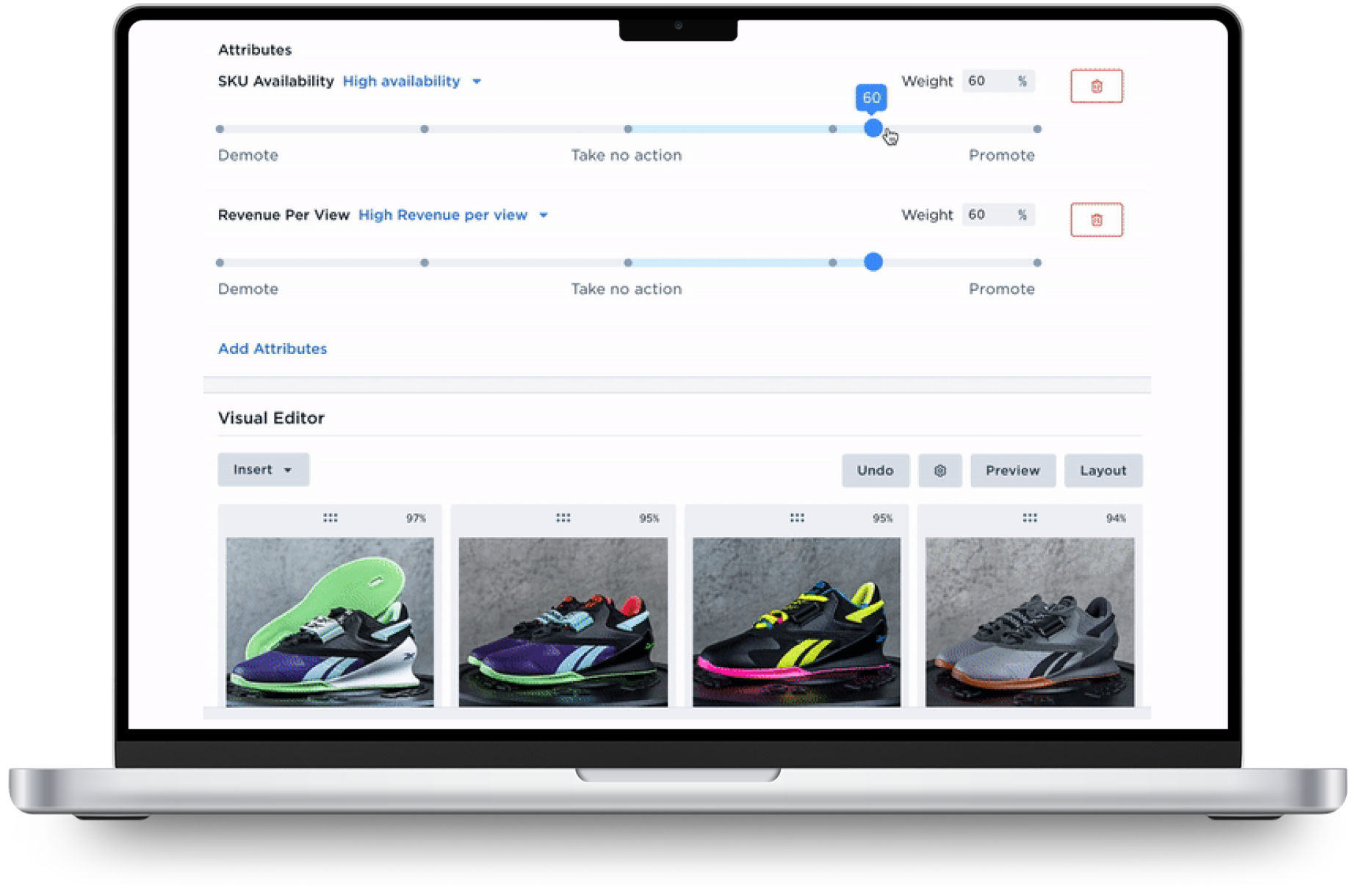Grab drag handle on pink-soled shoe card
The image size is (1356, 896).
(x=796, y=519)
